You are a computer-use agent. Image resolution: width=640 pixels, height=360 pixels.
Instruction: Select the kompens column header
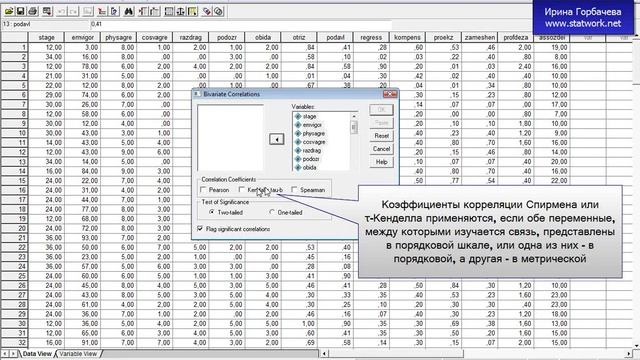coord(407,37)
